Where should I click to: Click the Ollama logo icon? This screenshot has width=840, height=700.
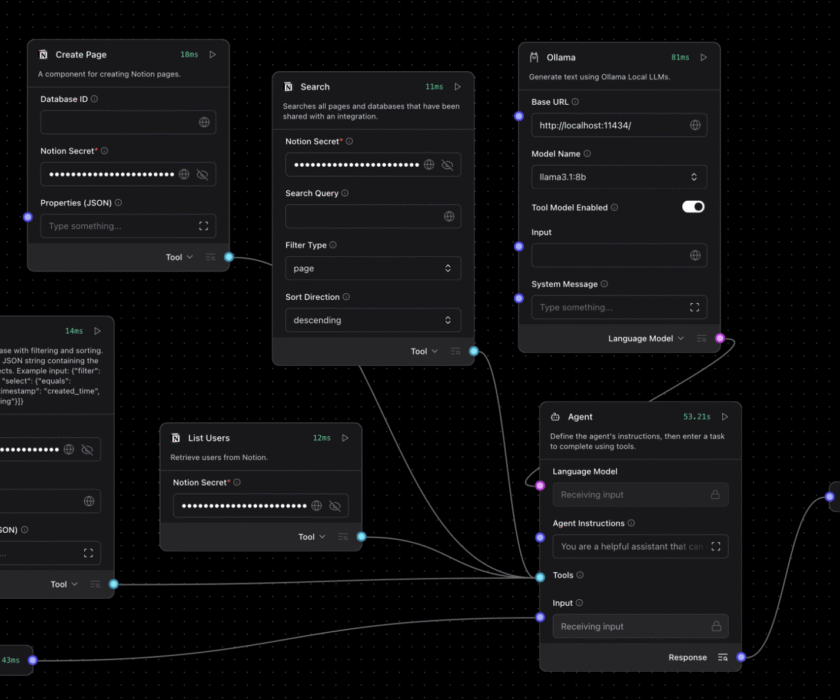click(x=534, y=57)
